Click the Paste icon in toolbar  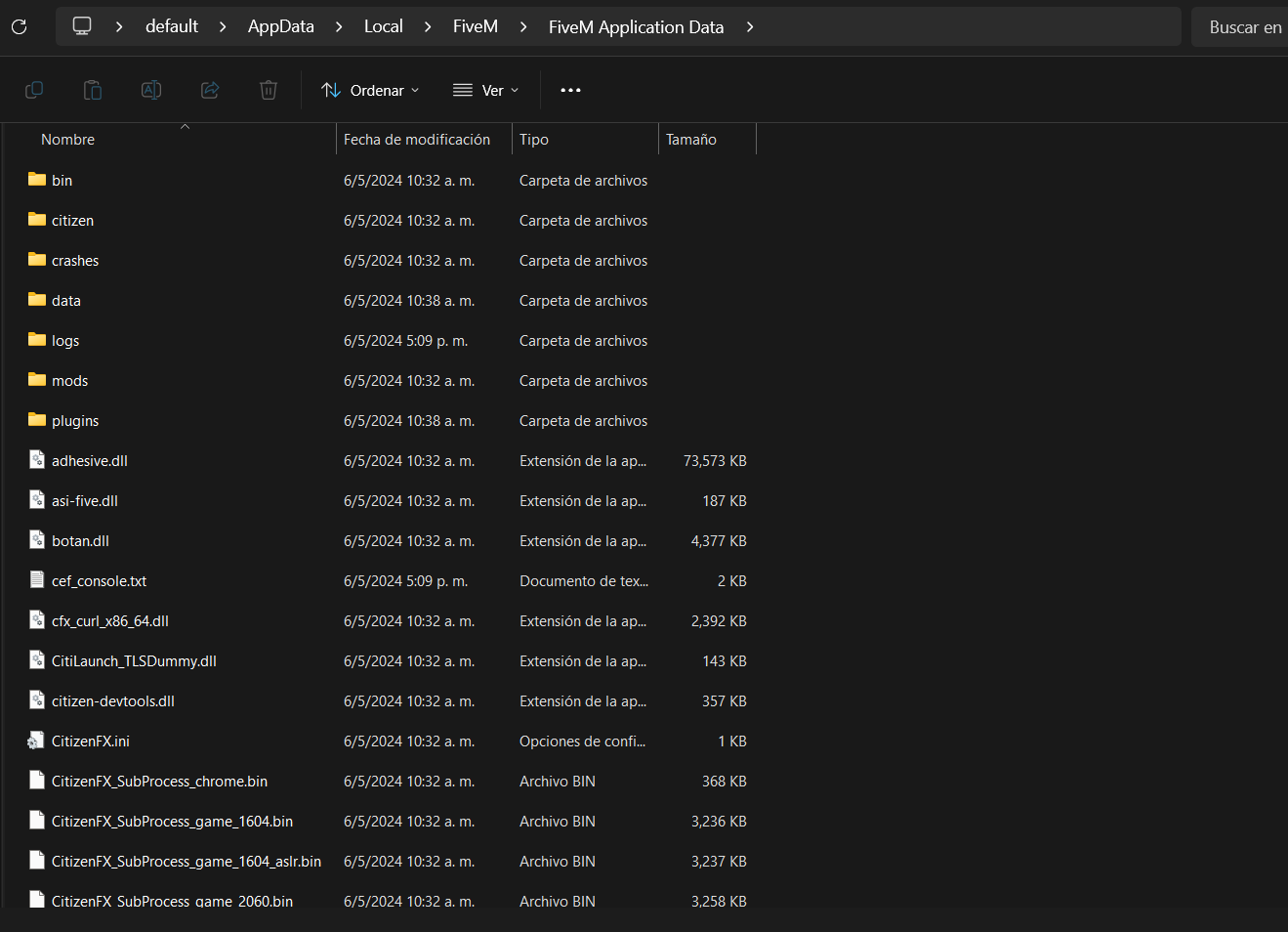(x=93, y=90)
